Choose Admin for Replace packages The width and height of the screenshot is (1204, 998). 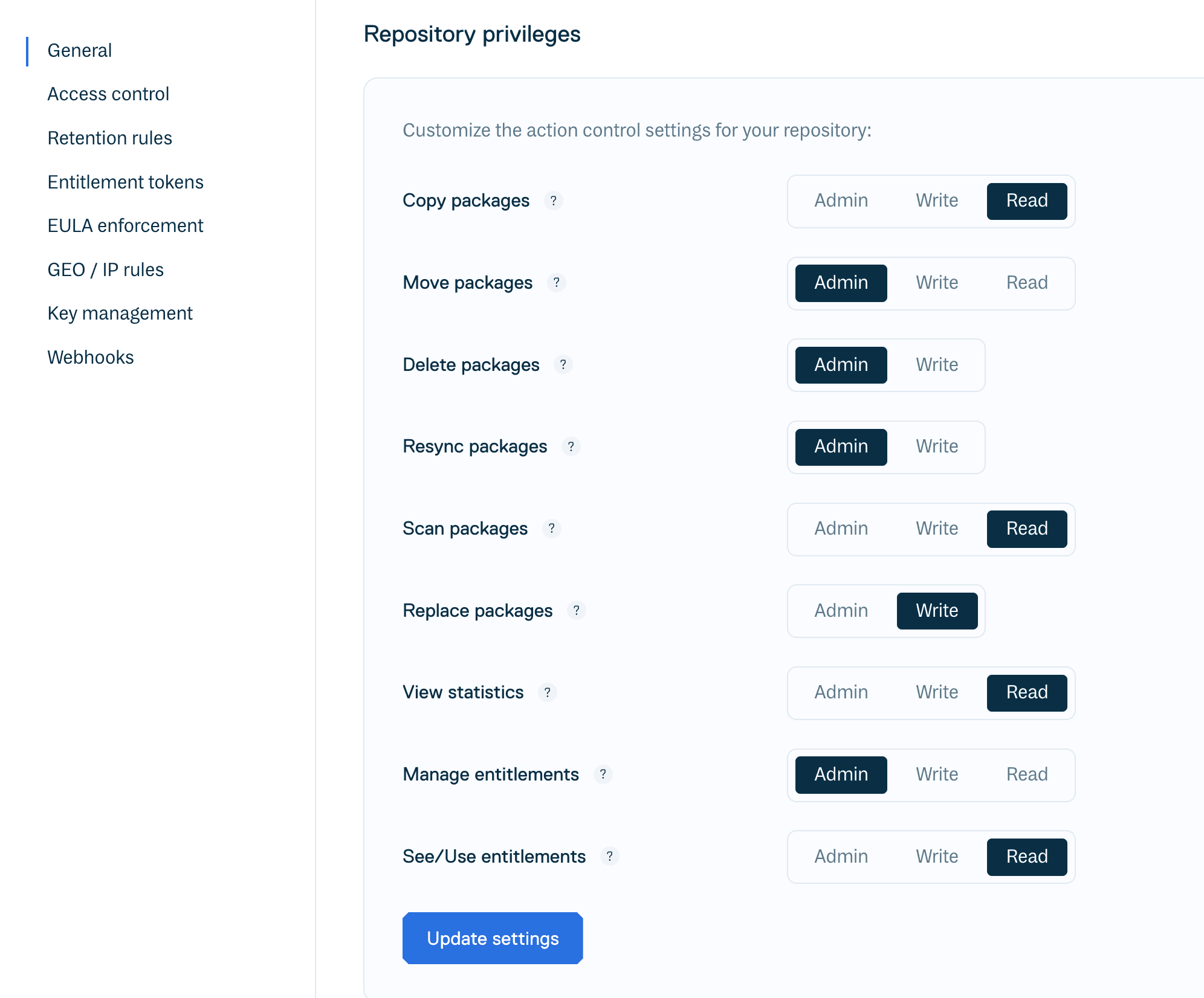coord(841,611)
